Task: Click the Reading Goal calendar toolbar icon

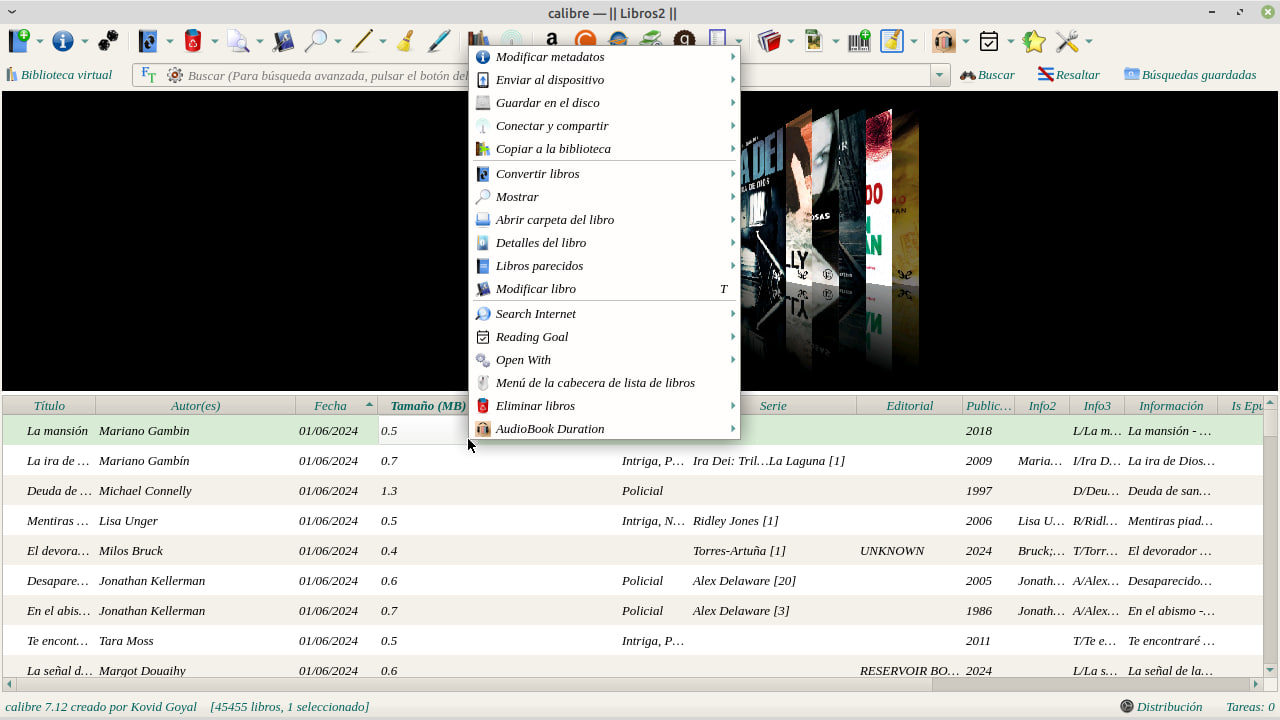Action: pyautogui.click(x=989, y=41)
